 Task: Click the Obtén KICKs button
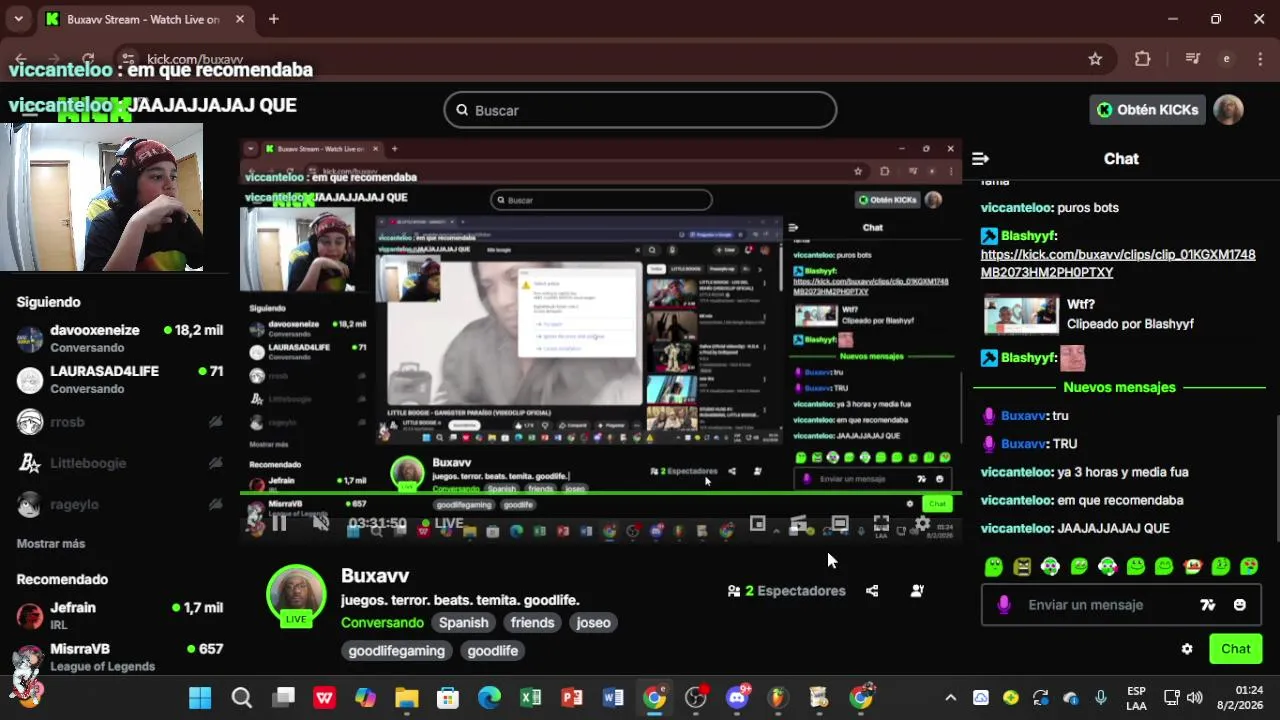point(1147,110)
